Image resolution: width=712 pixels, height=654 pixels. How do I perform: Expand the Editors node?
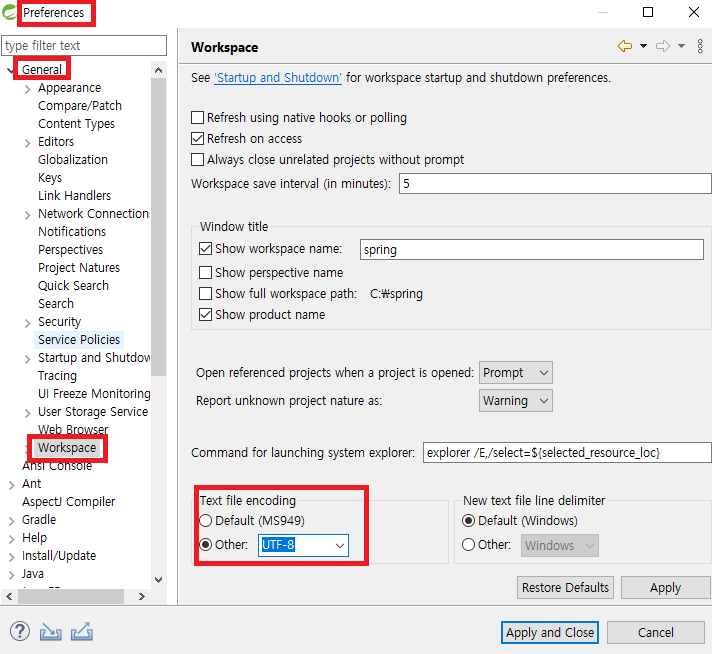tap(28, 143)
